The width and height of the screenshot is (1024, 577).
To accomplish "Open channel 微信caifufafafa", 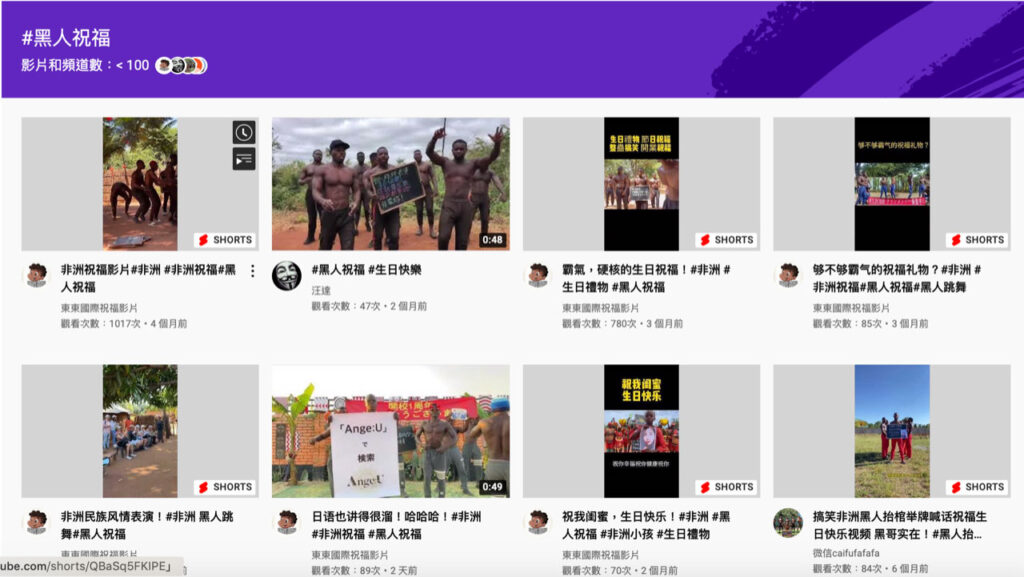I will pos(846,553).
